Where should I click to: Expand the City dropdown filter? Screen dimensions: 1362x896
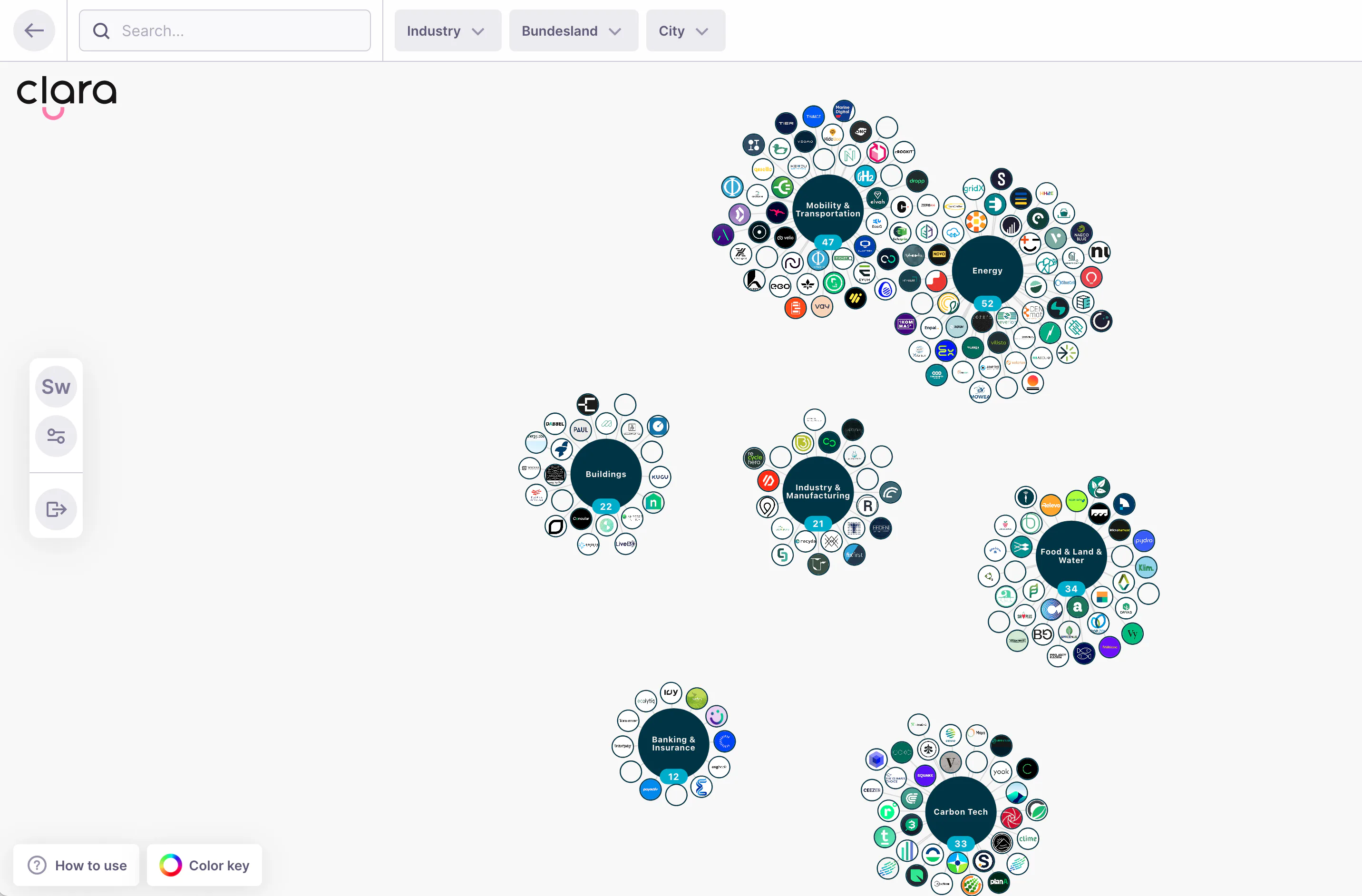point(686,30)
